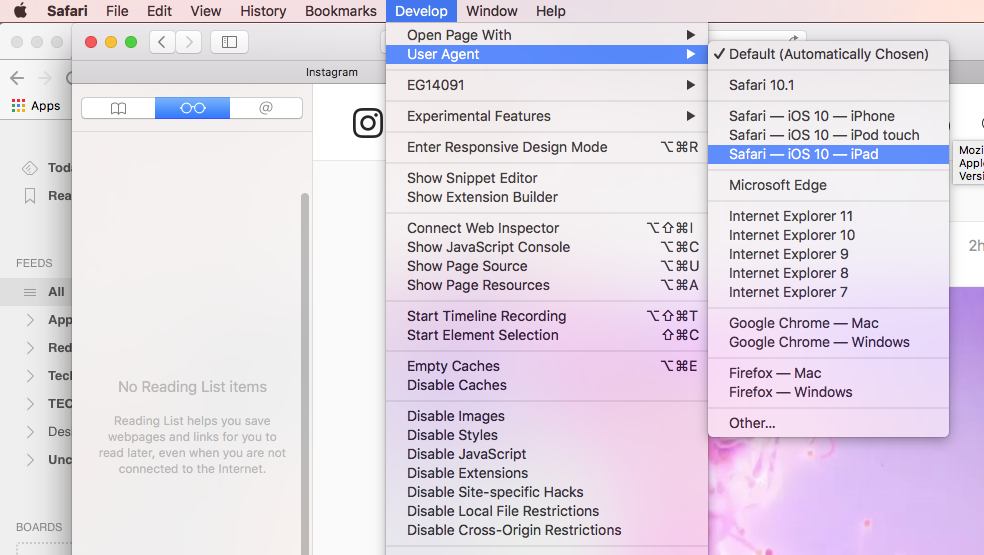Select the All feeds row
Screen dimensions: 984x555
tap(36, 292)
